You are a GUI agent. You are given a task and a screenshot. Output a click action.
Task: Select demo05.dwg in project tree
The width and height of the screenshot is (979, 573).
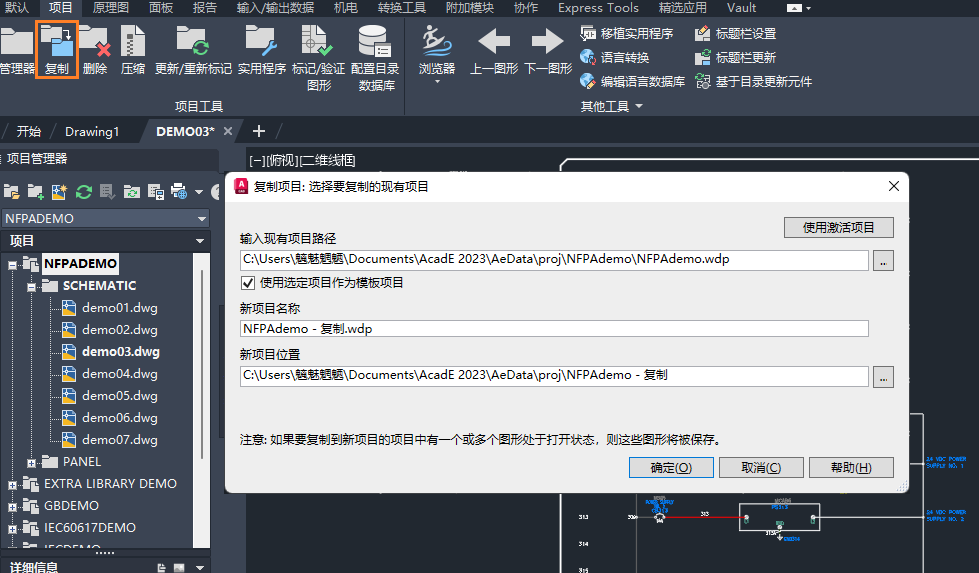click(x=120, y=396)
